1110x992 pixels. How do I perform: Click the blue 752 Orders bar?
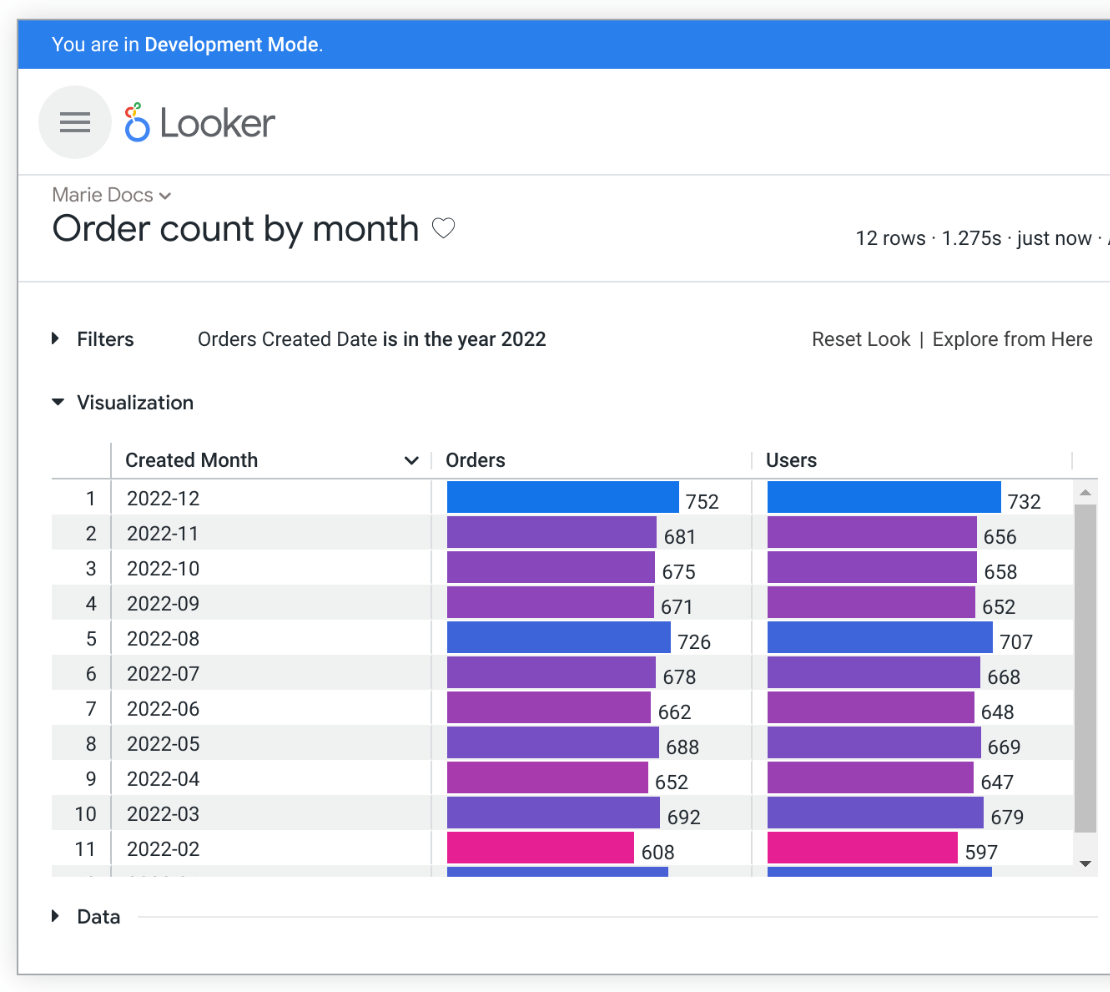[563, 497]
